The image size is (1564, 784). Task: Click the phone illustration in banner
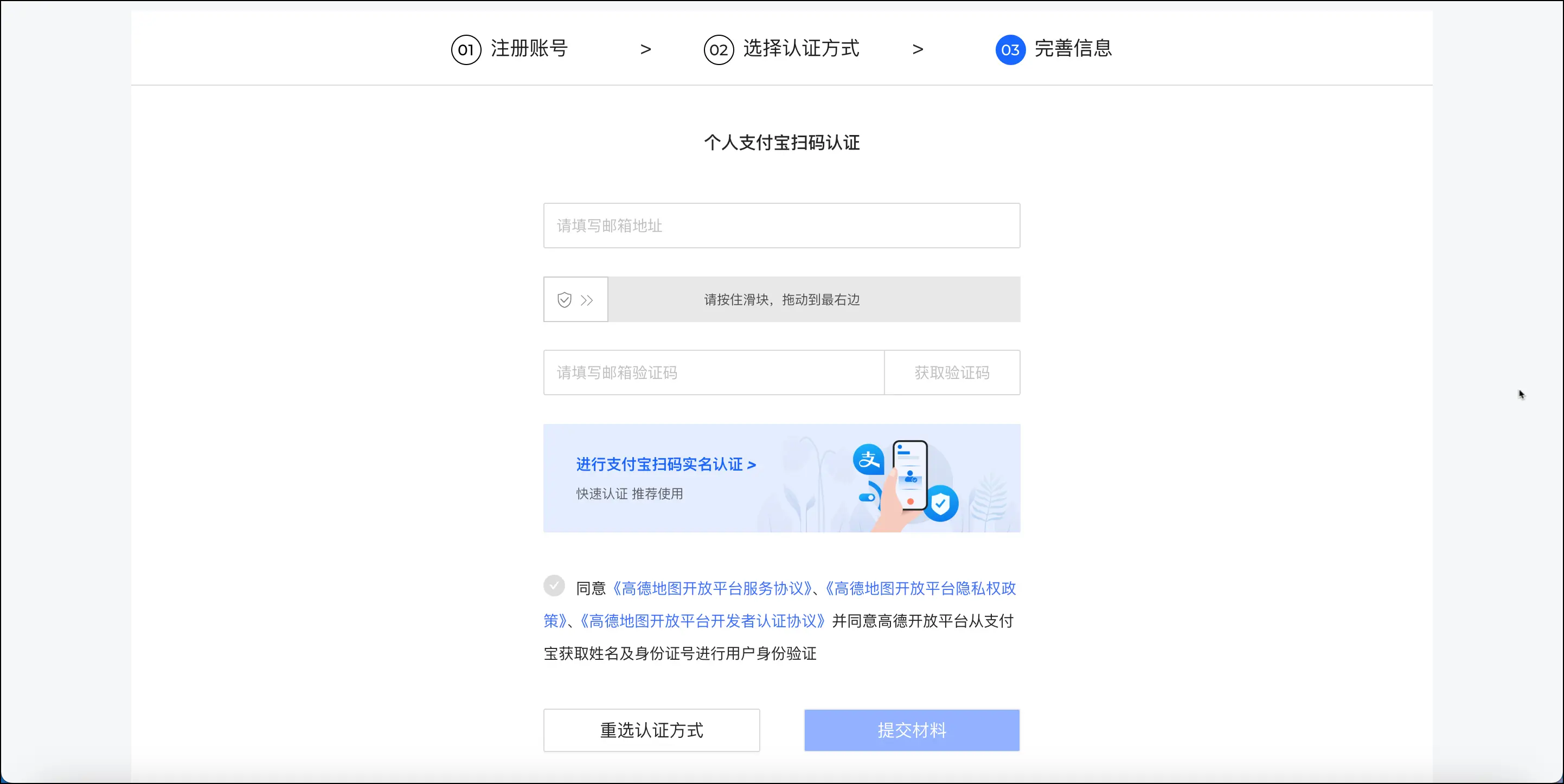909,475
